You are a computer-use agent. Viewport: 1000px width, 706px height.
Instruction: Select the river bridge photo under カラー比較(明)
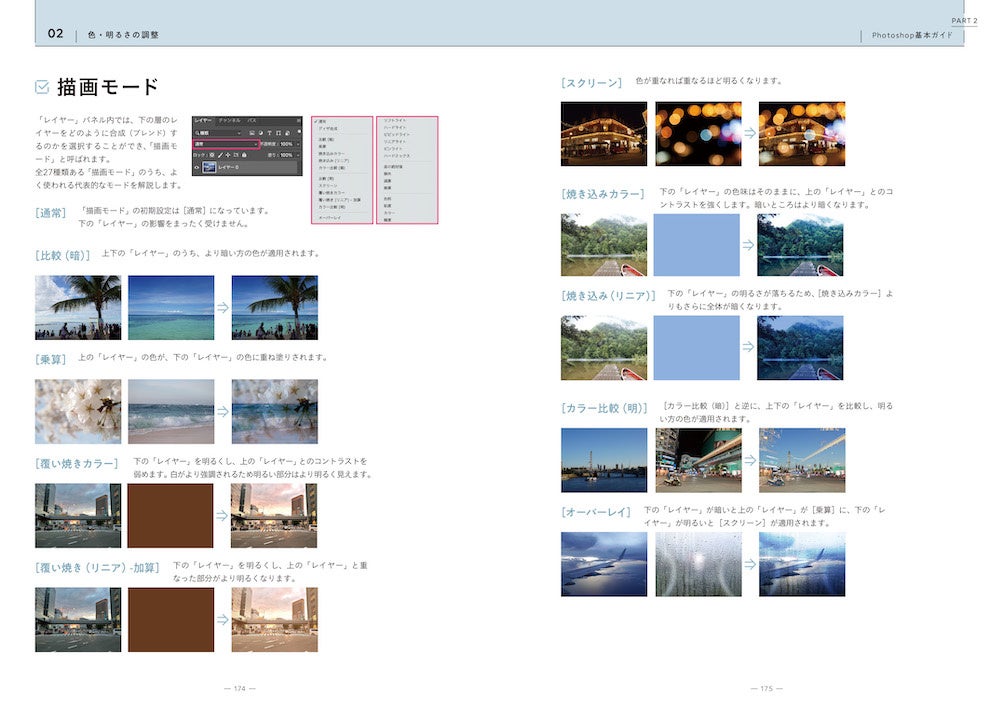coord(604,460)
